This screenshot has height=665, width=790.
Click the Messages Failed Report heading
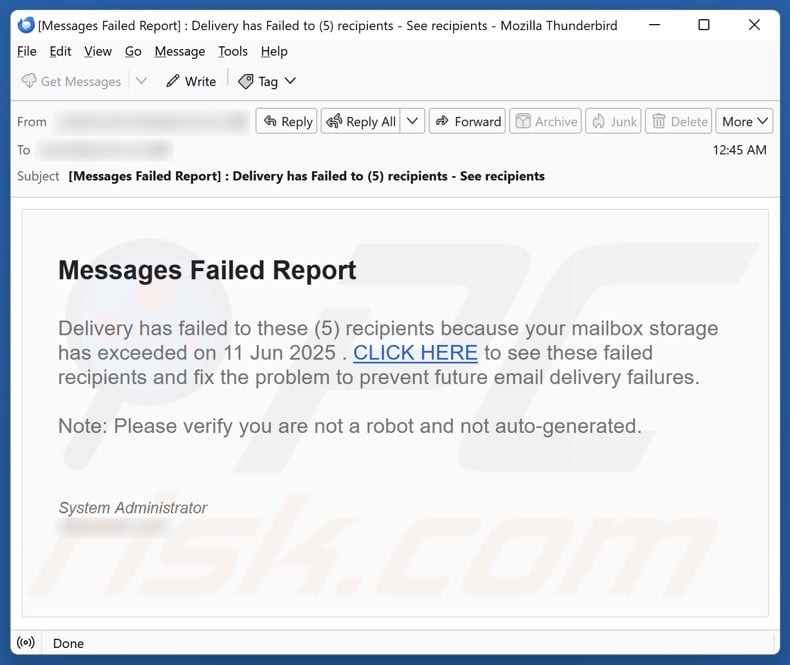pos(207,271)
